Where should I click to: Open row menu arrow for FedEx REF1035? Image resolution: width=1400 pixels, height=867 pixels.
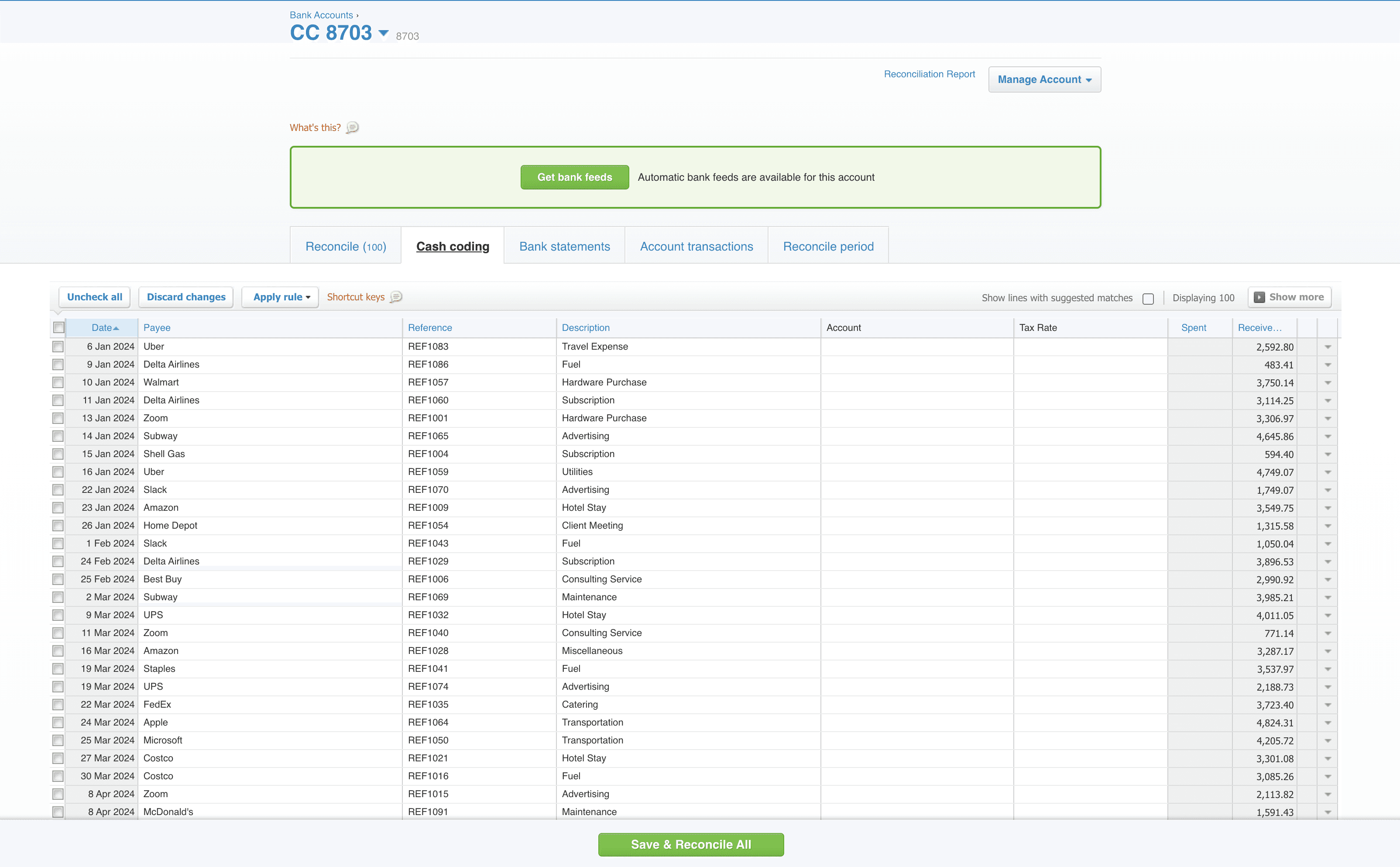1327,705
